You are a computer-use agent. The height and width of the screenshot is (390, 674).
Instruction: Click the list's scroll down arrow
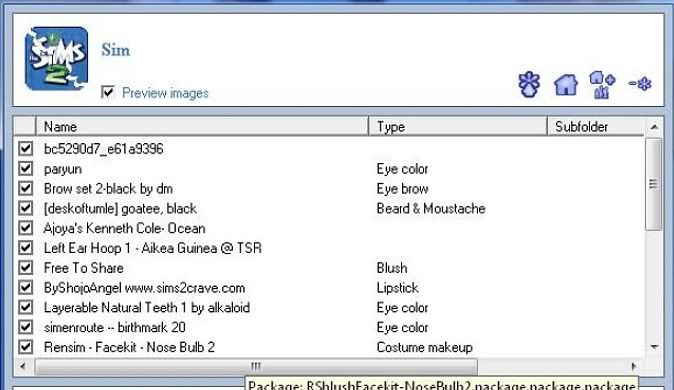(x=654, y=347)
